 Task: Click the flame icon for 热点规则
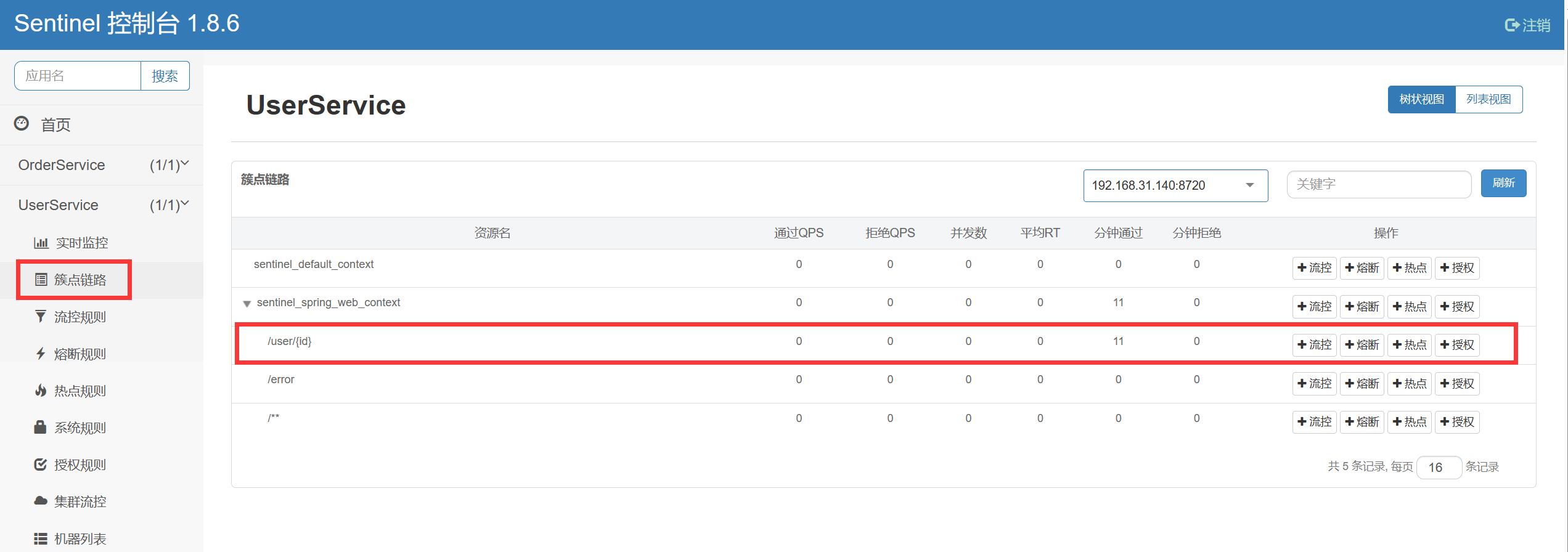[41, 391]
